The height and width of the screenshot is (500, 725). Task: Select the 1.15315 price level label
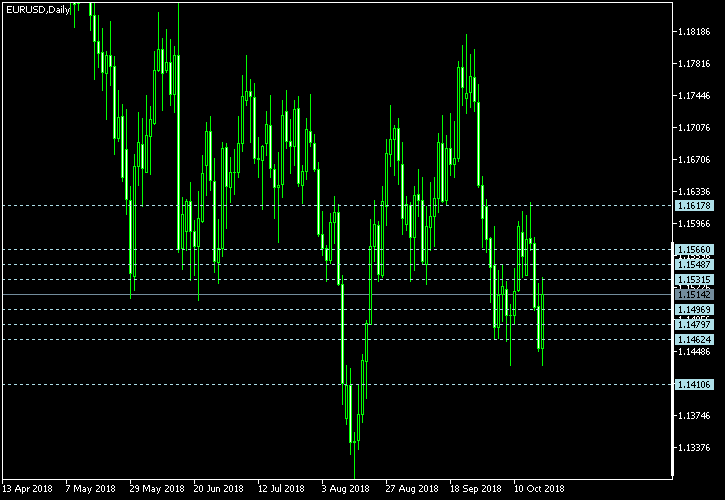point(694,280)
